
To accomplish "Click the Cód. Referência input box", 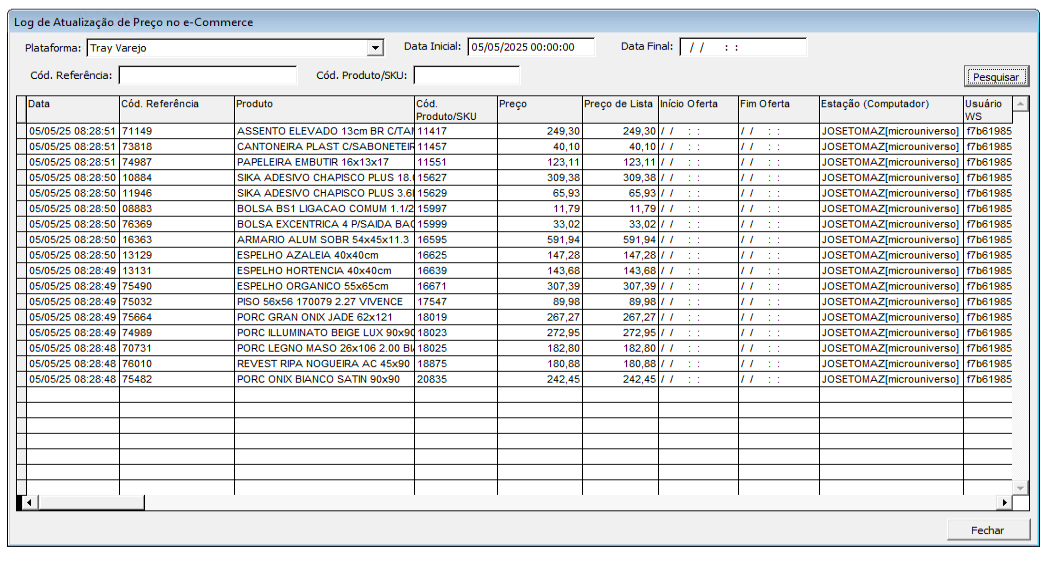I will click(x=208, y=75).
